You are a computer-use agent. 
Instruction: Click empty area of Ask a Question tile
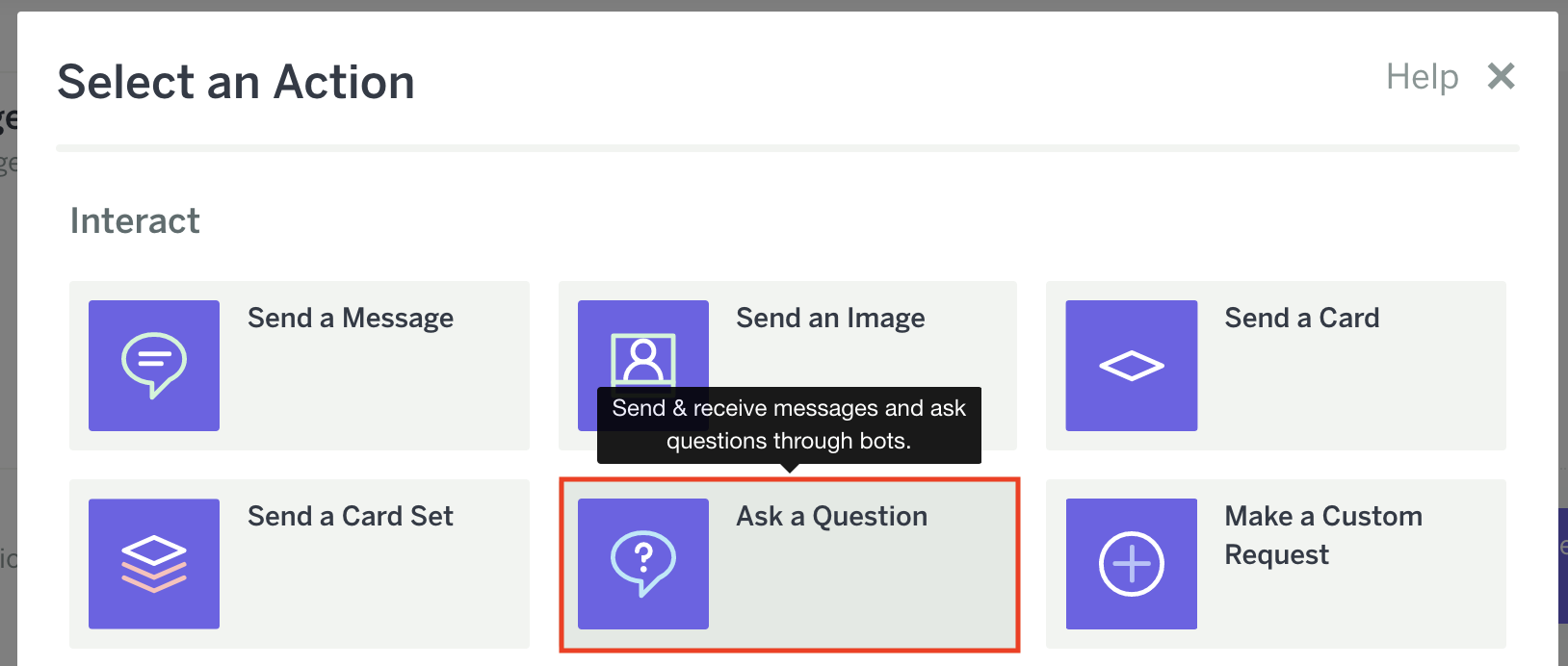(x=867, y=597)
